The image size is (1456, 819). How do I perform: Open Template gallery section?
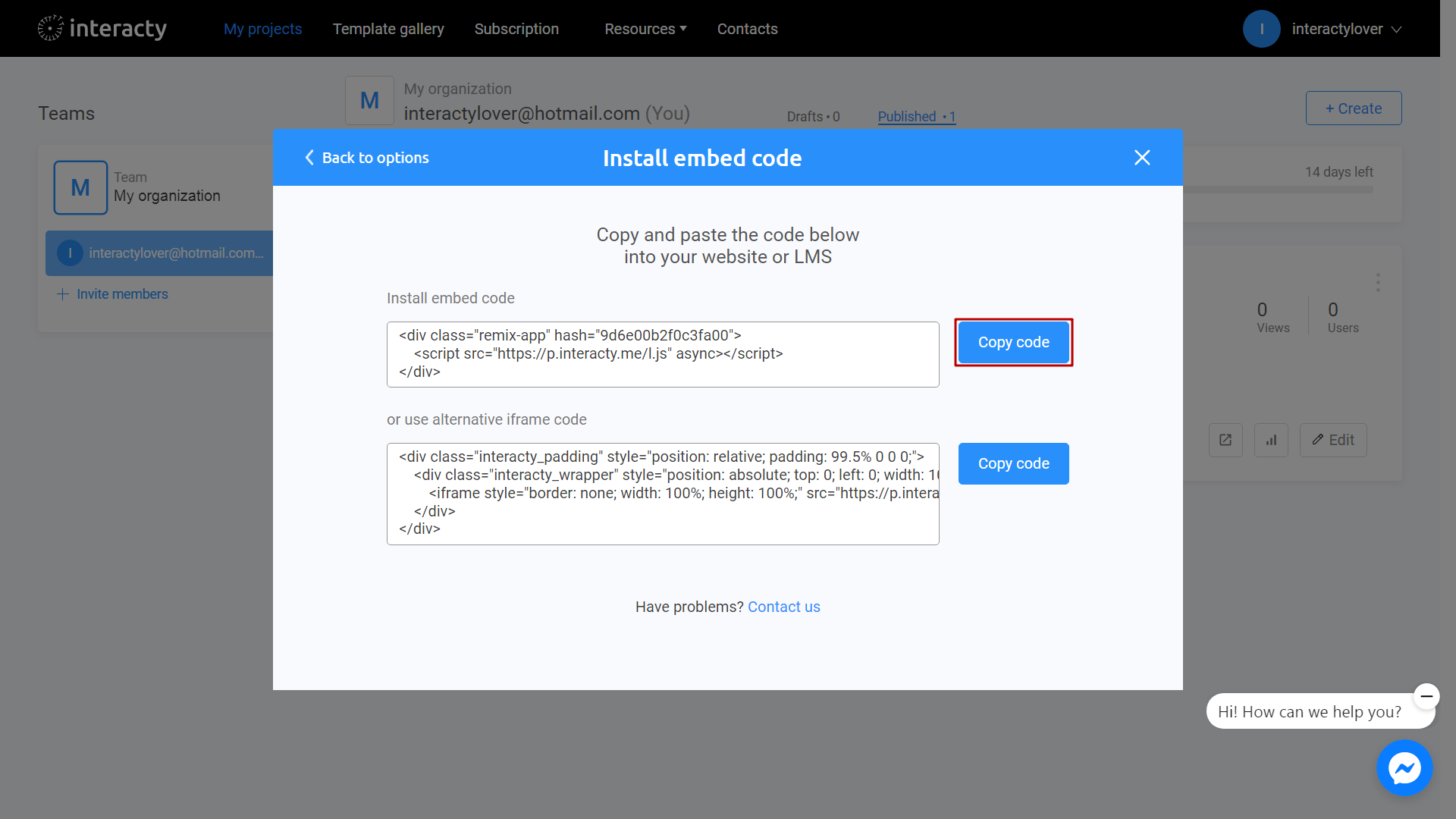(x=389, y=28)
